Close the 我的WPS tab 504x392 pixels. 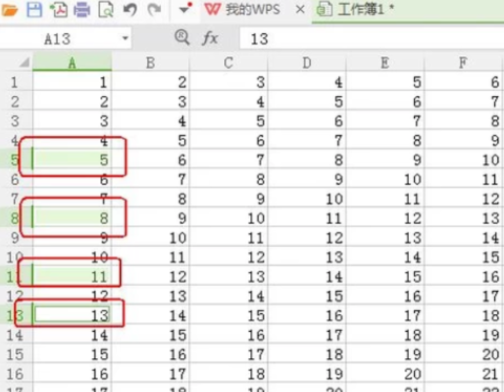click(x=300, y=10)
